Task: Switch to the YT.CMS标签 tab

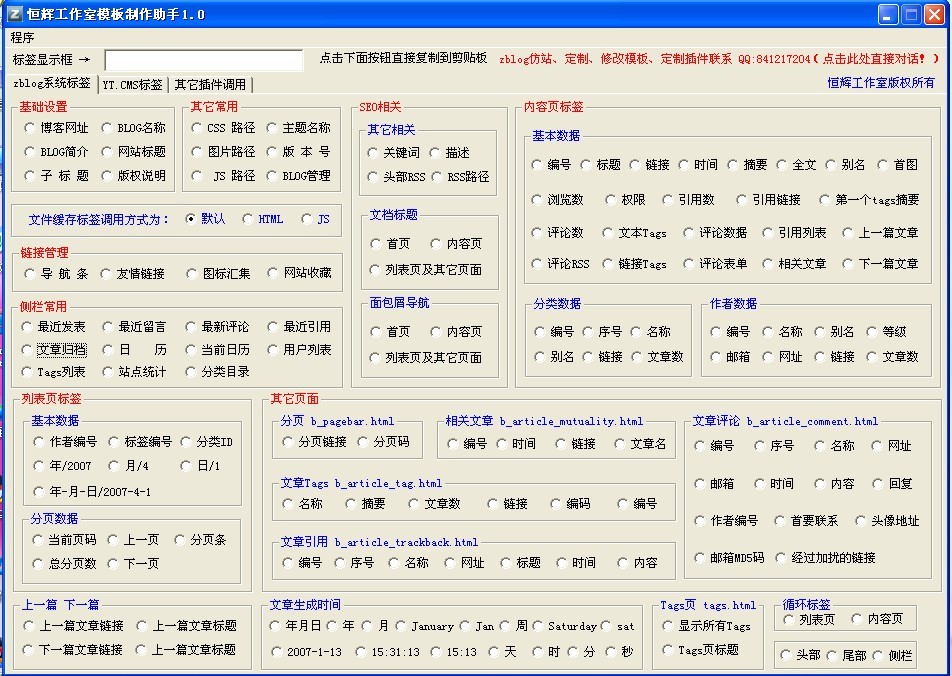Action: click(132, 85)
